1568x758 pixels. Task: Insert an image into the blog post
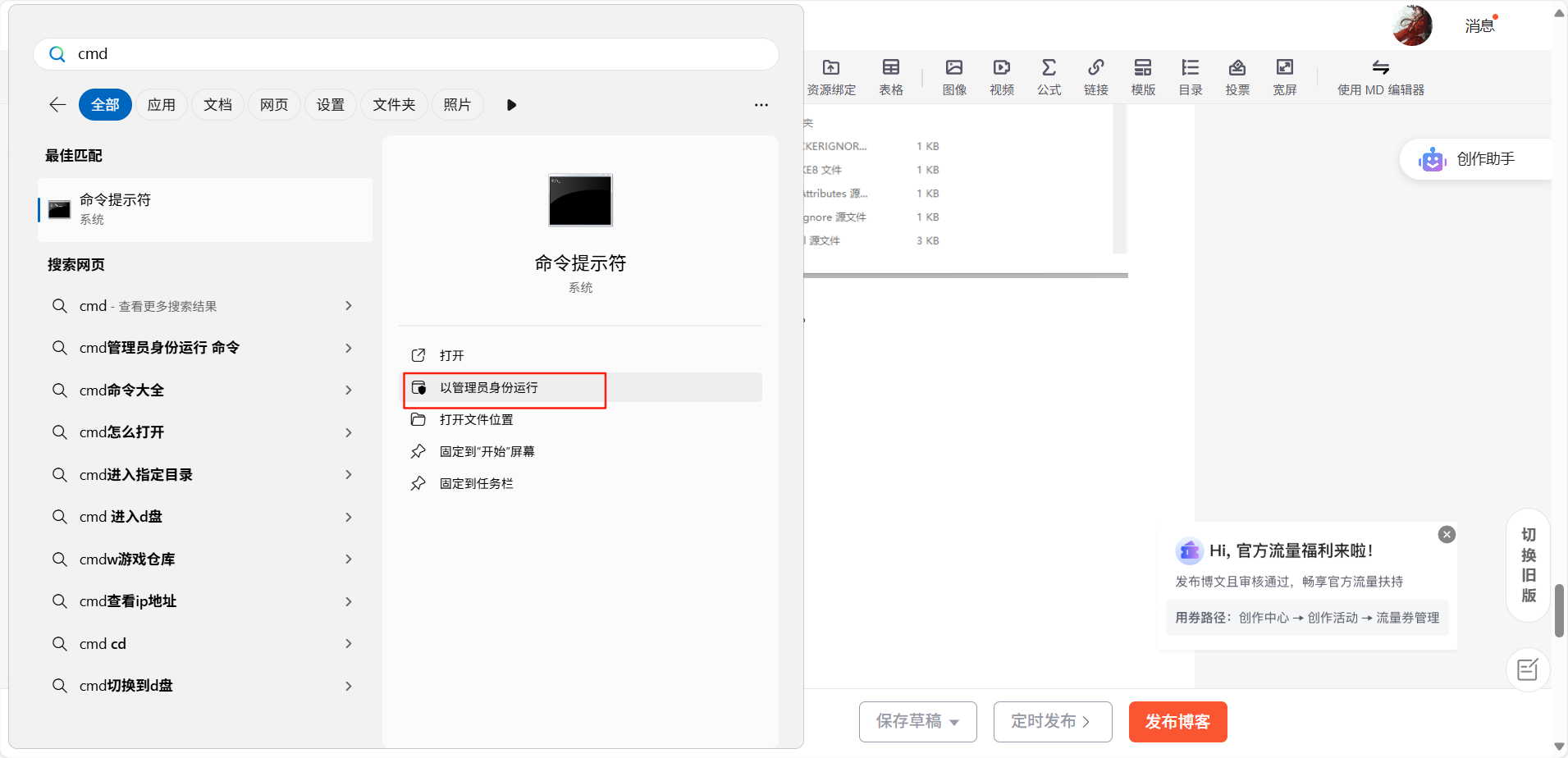(953, 75)
